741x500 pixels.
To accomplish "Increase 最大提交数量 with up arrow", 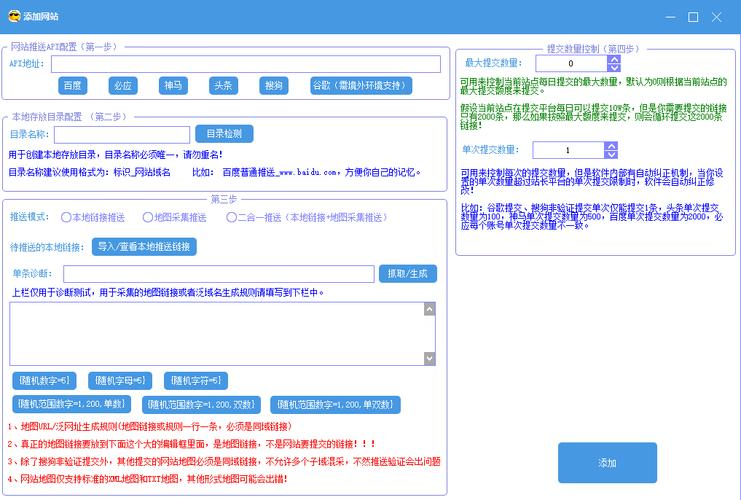I will pos(614,59).
